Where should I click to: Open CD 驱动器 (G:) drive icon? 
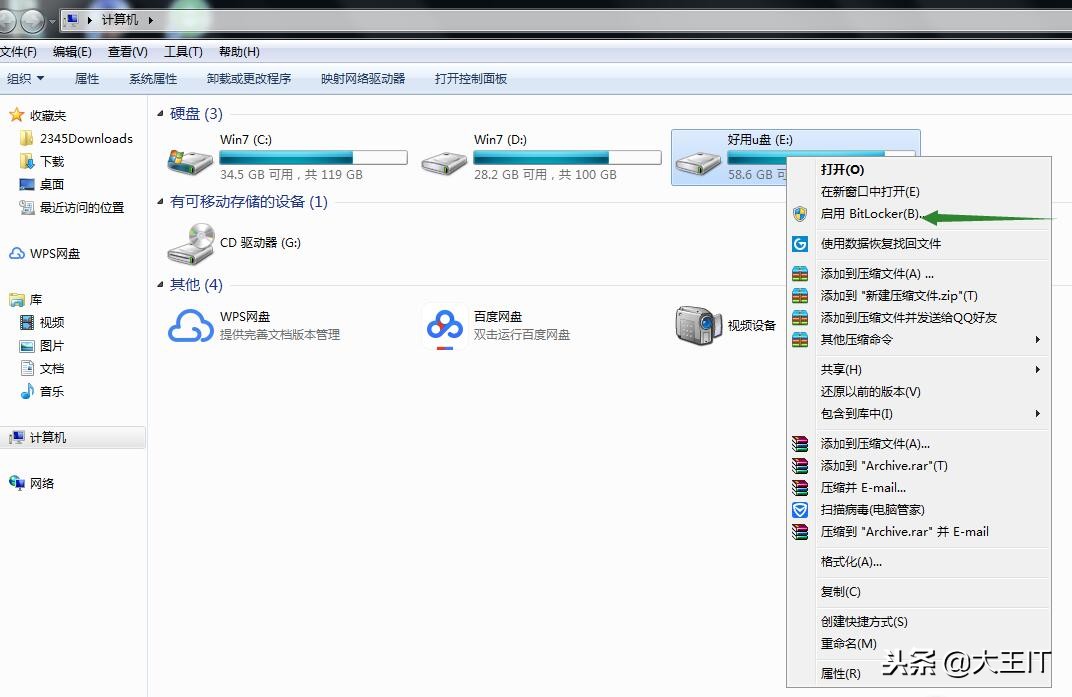pyautogui.click(x=192, y=241)
